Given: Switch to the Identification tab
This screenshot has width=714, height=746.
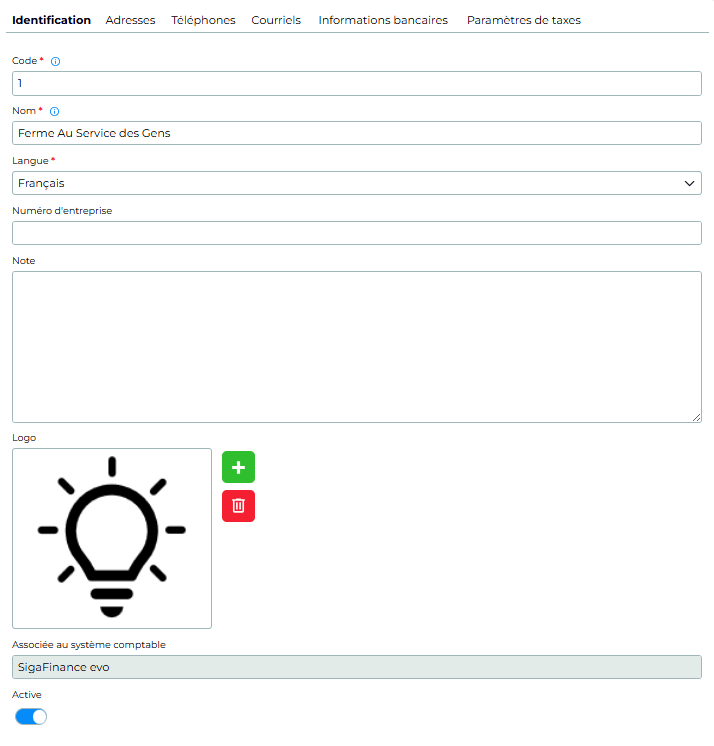Looking at the screenshot, I should click(x=51, y=20).
